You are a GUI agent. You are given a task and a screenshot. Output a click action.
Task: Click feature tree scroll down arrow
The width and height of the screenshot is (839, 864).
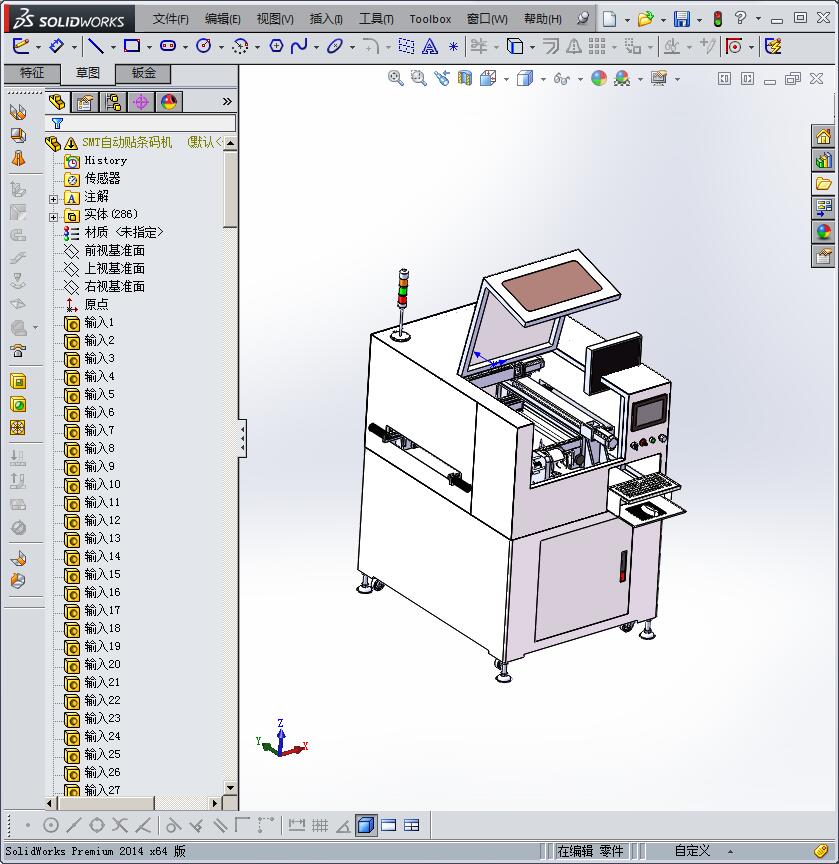pos(230,788)
